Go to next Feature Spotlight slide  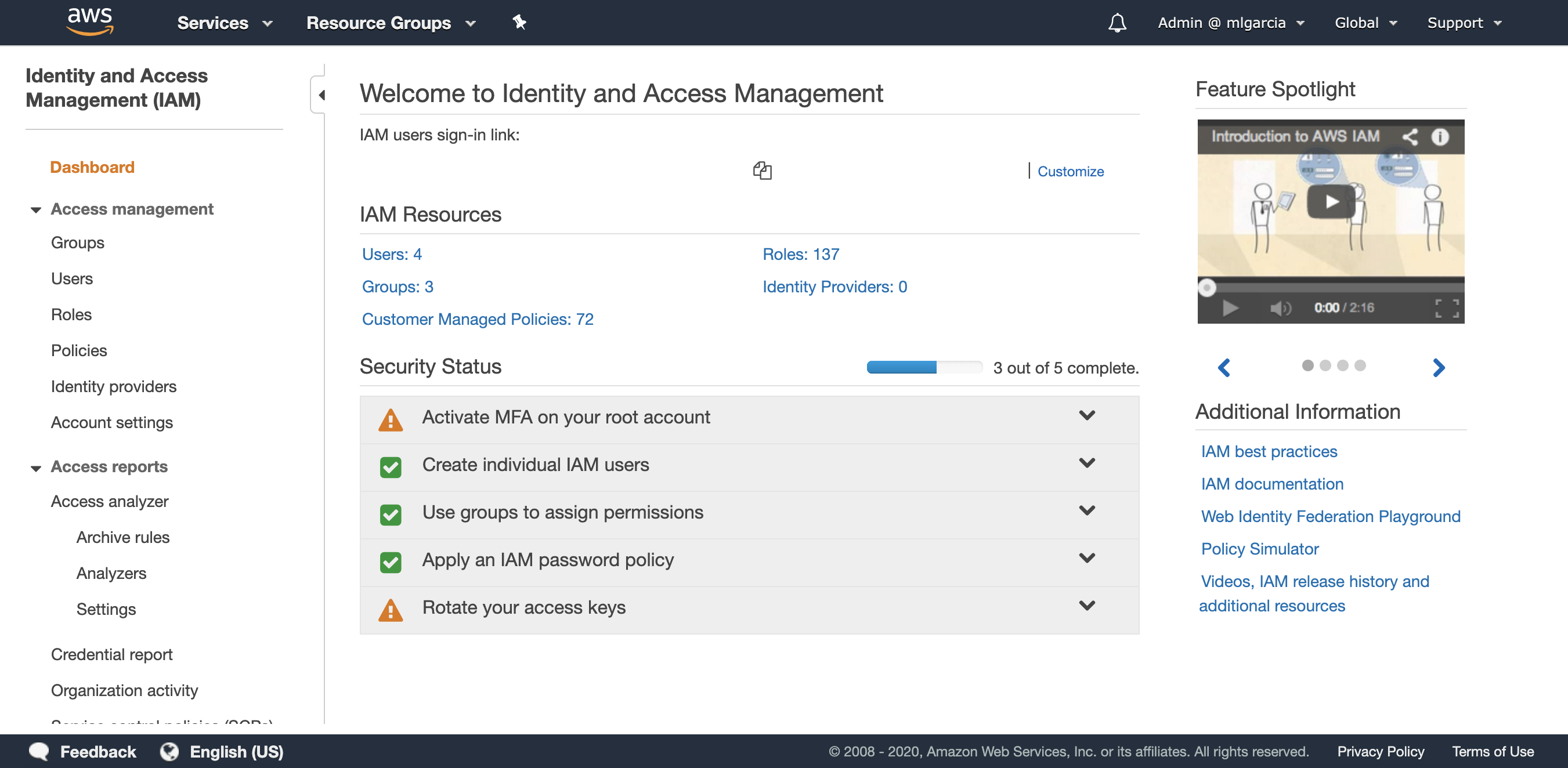pyautogui.click(x=1438, y=367)
